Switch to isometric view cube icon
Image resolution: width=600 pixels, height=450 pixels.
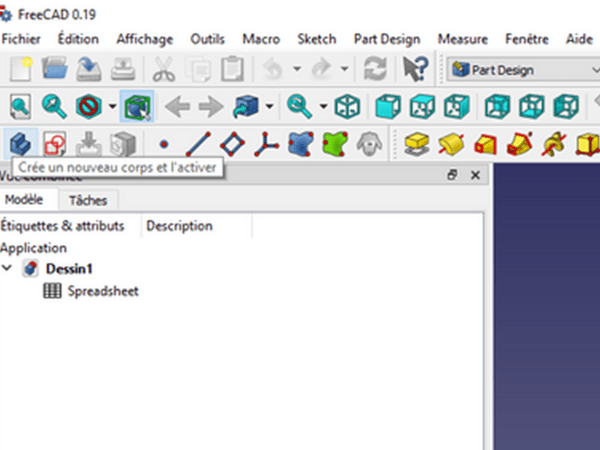coord(347,106)
